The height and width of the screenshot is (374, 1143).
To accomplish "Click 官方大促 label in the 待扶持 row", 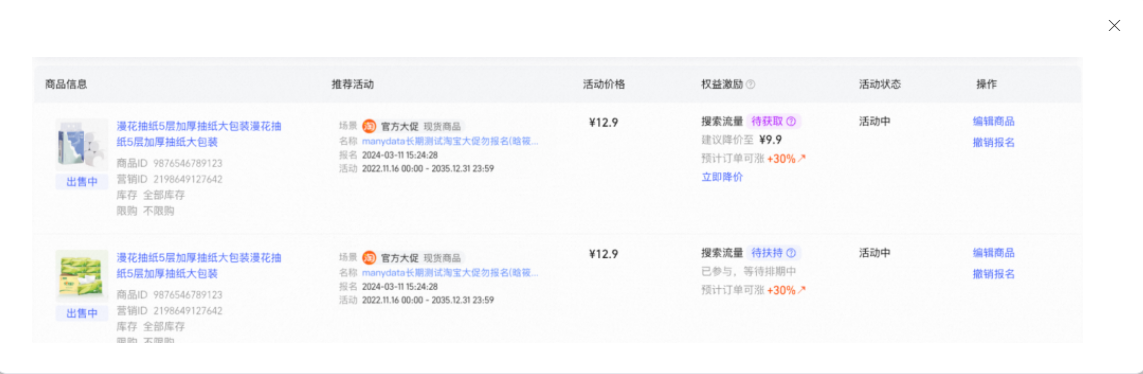I will 399,258.
